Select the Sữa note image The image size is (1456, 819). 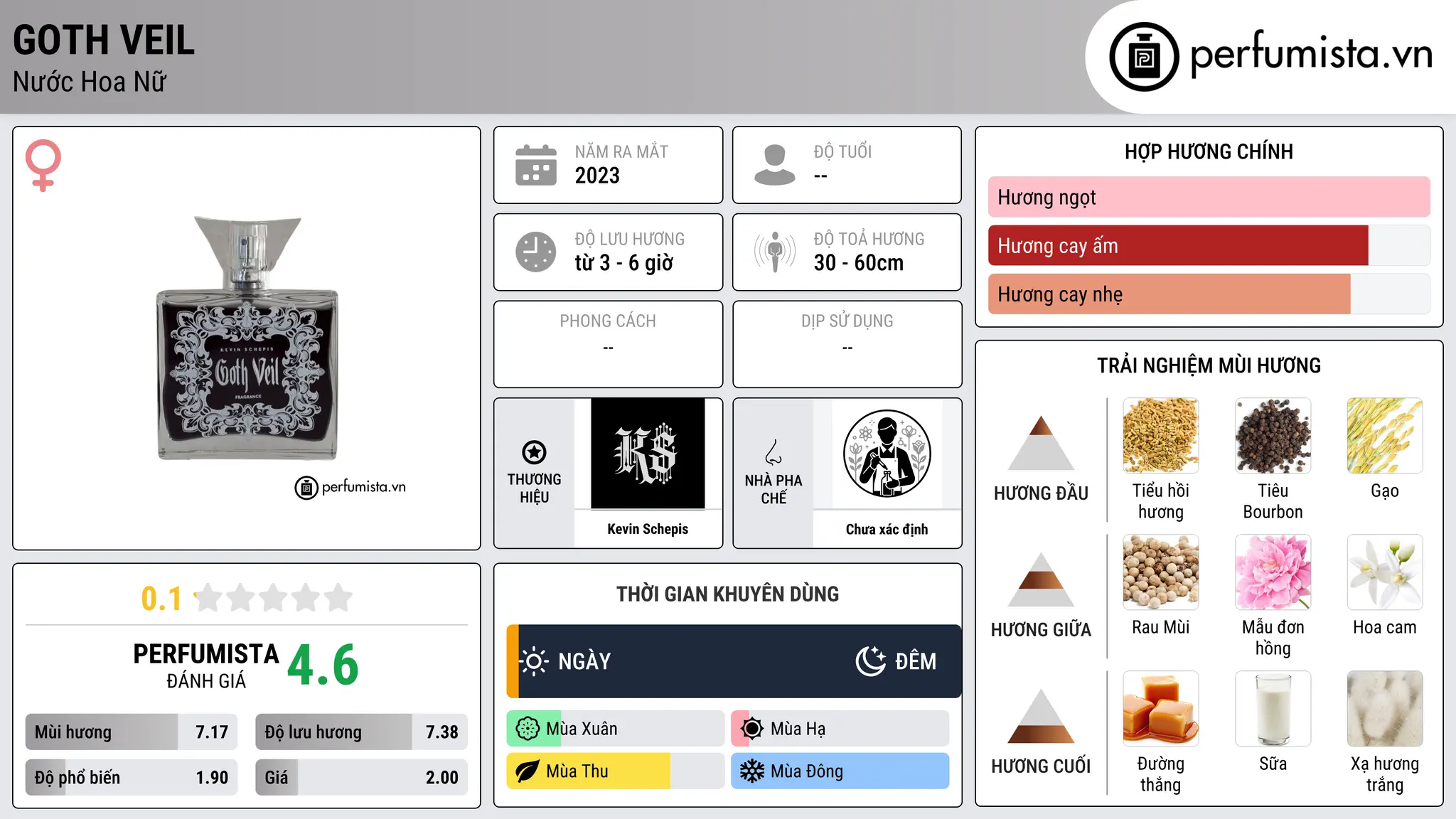pyautogui.click(x=1273, y=709)
